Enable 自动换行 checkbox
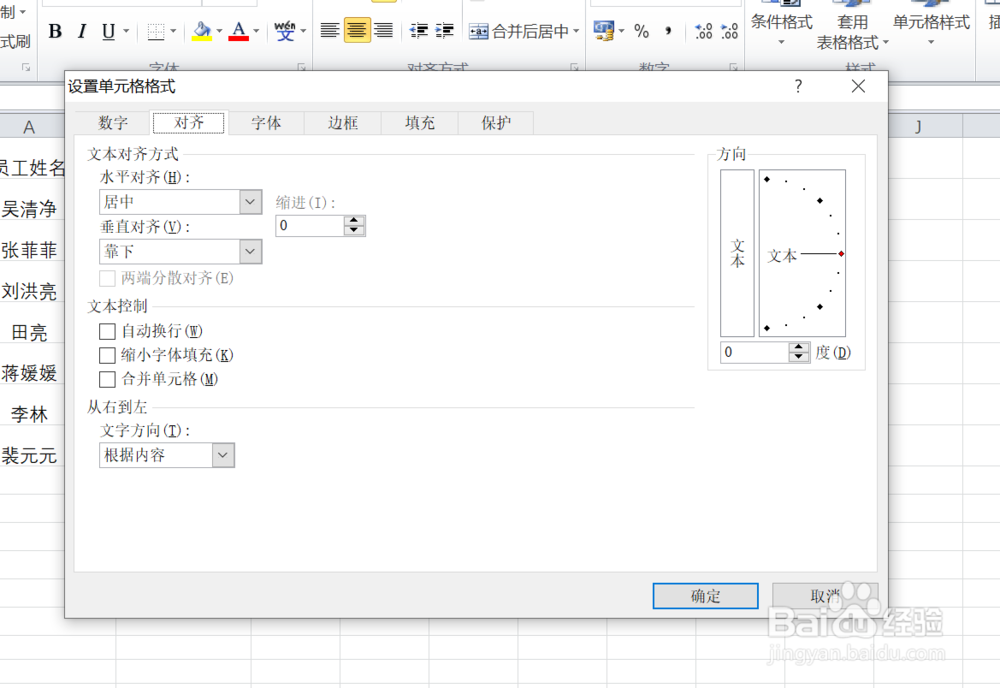Screen dimensions: 1000x688 click(107, 331)
